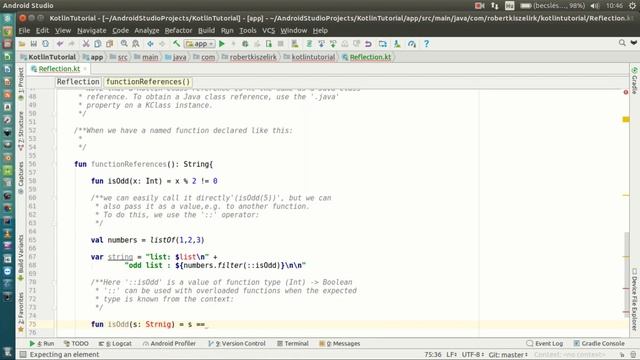Open the Terminal tool window
Screen dimensions: 640x360
[293, 344]
